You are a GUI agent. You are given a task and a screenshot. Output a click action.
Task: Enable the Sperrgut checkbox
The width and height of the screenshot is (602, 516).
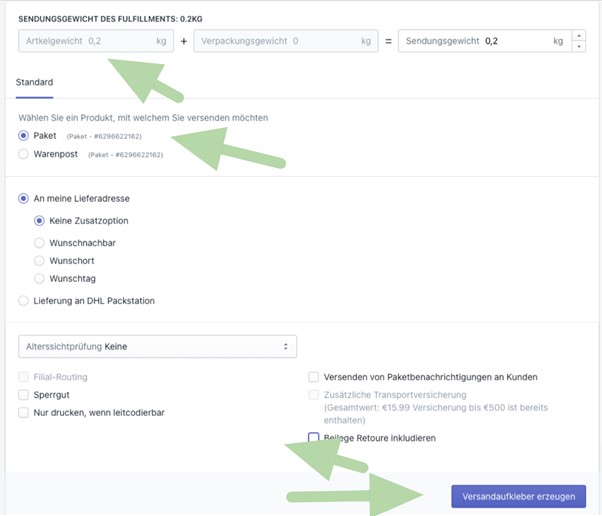23,395
